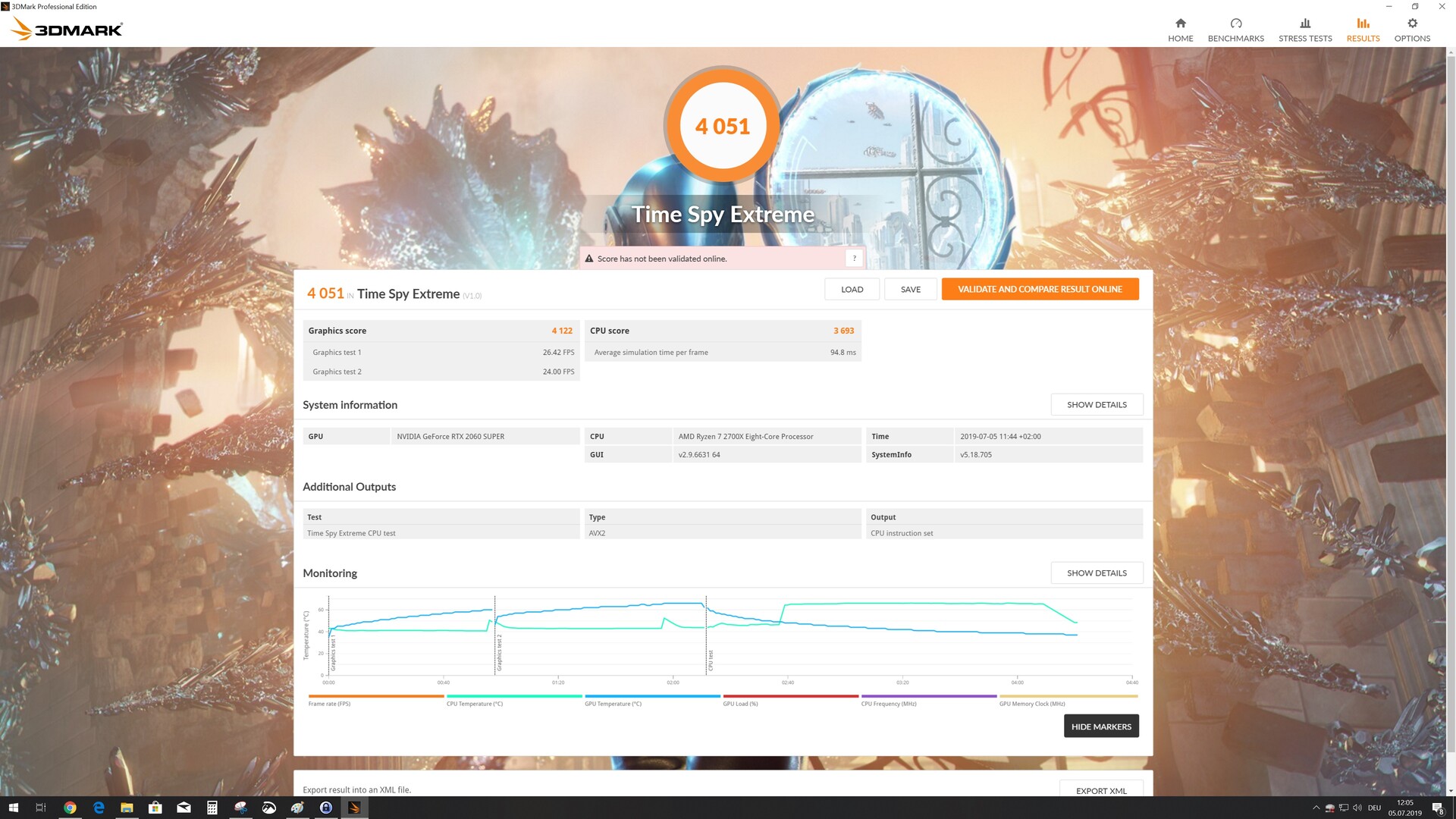Toggle graph markers with Hide Markers

tap(1100, 726)
